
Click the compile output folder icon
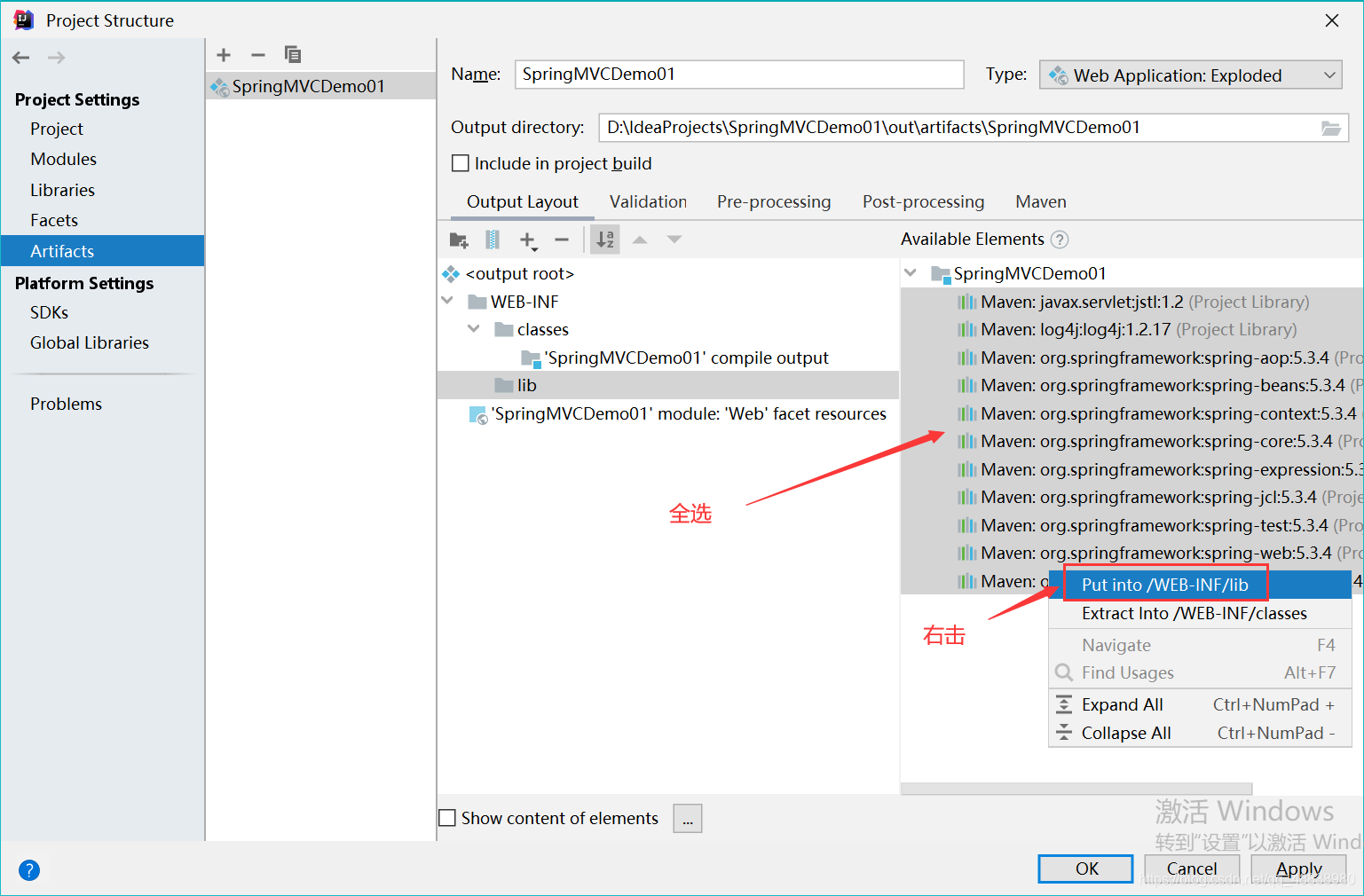531,358
